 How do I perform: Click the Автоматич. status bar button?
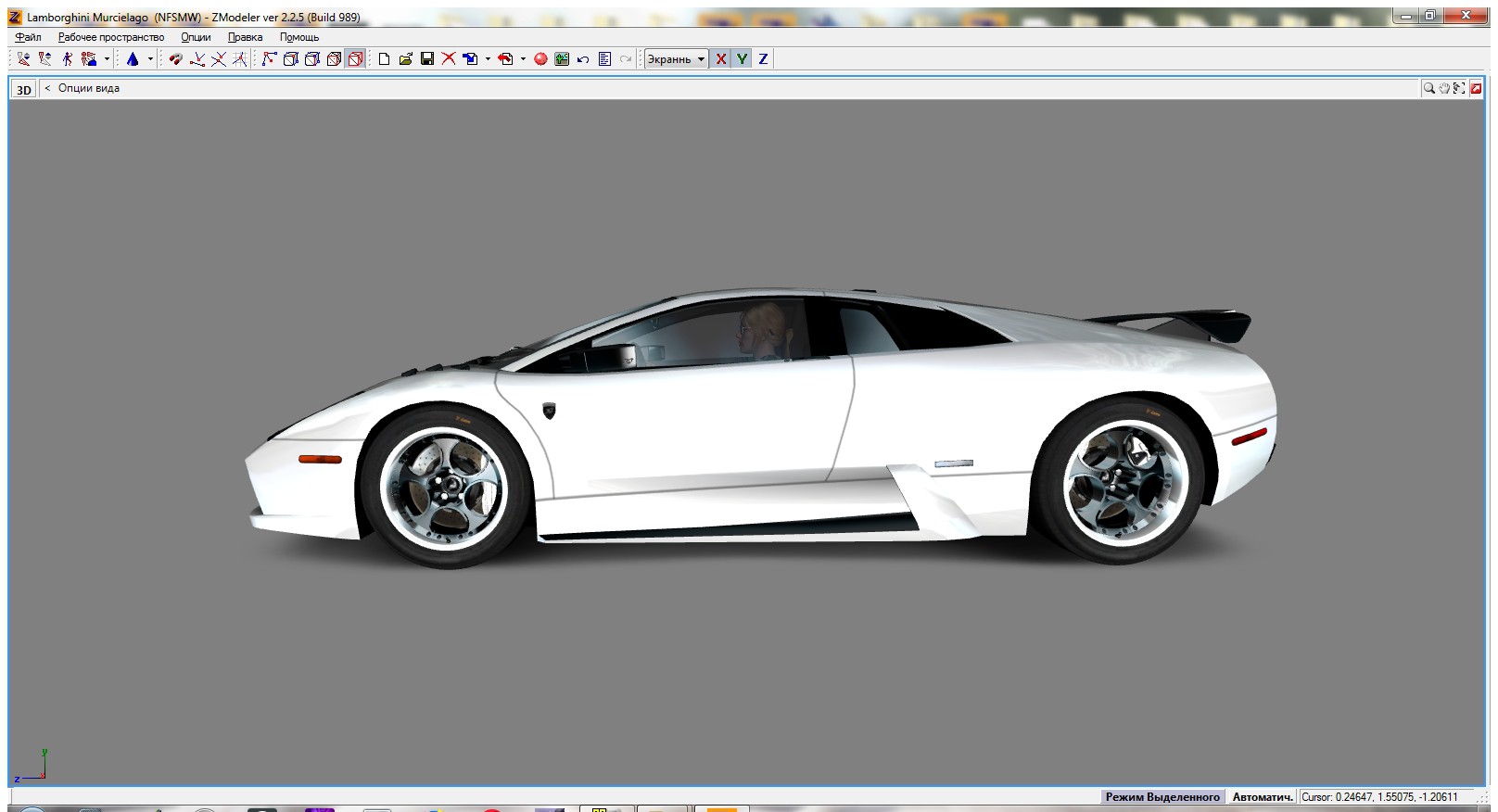[1262, 797]
